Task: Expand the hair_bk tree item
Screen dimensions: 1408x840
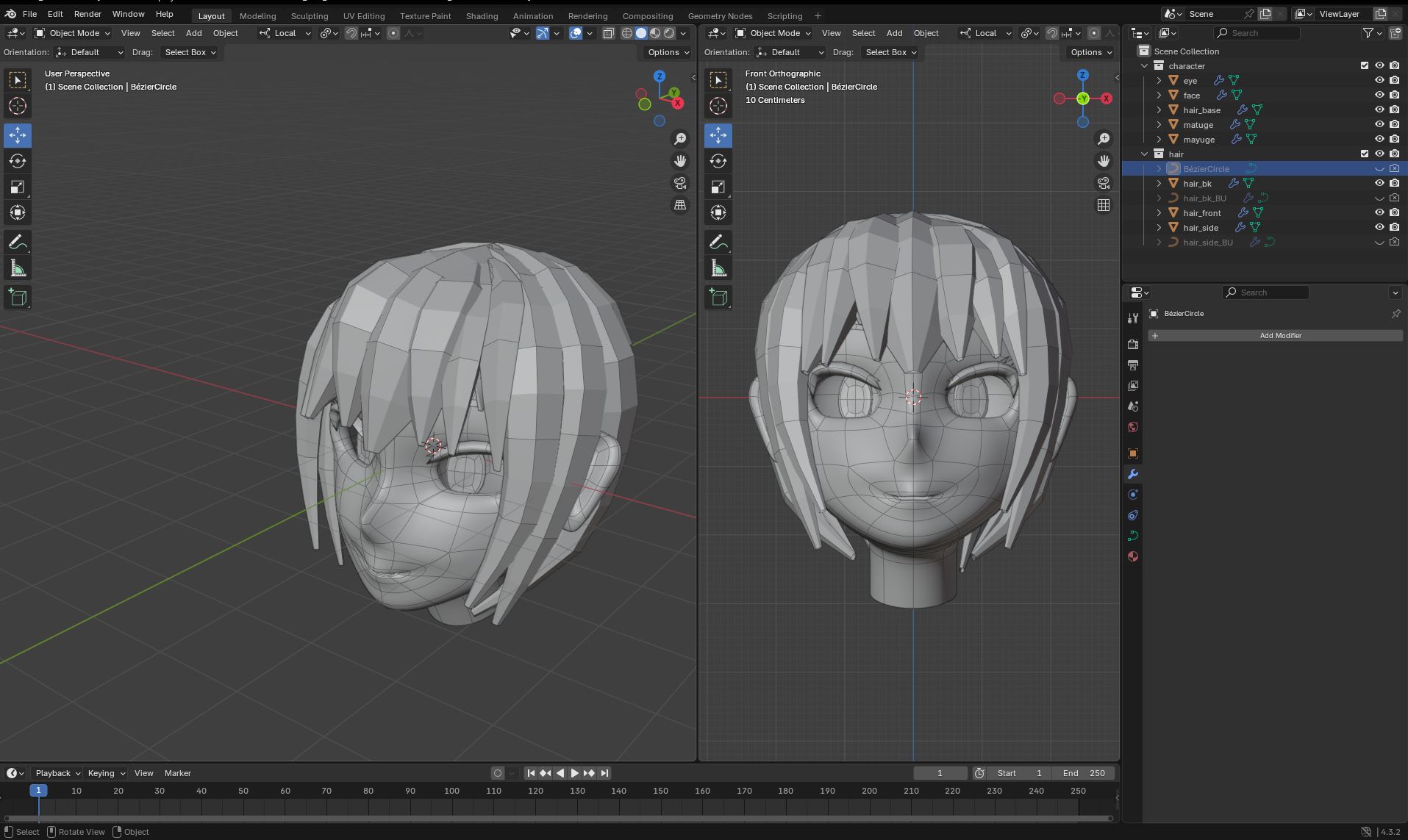Action: pyautogui.click(x=1159, y=184)
